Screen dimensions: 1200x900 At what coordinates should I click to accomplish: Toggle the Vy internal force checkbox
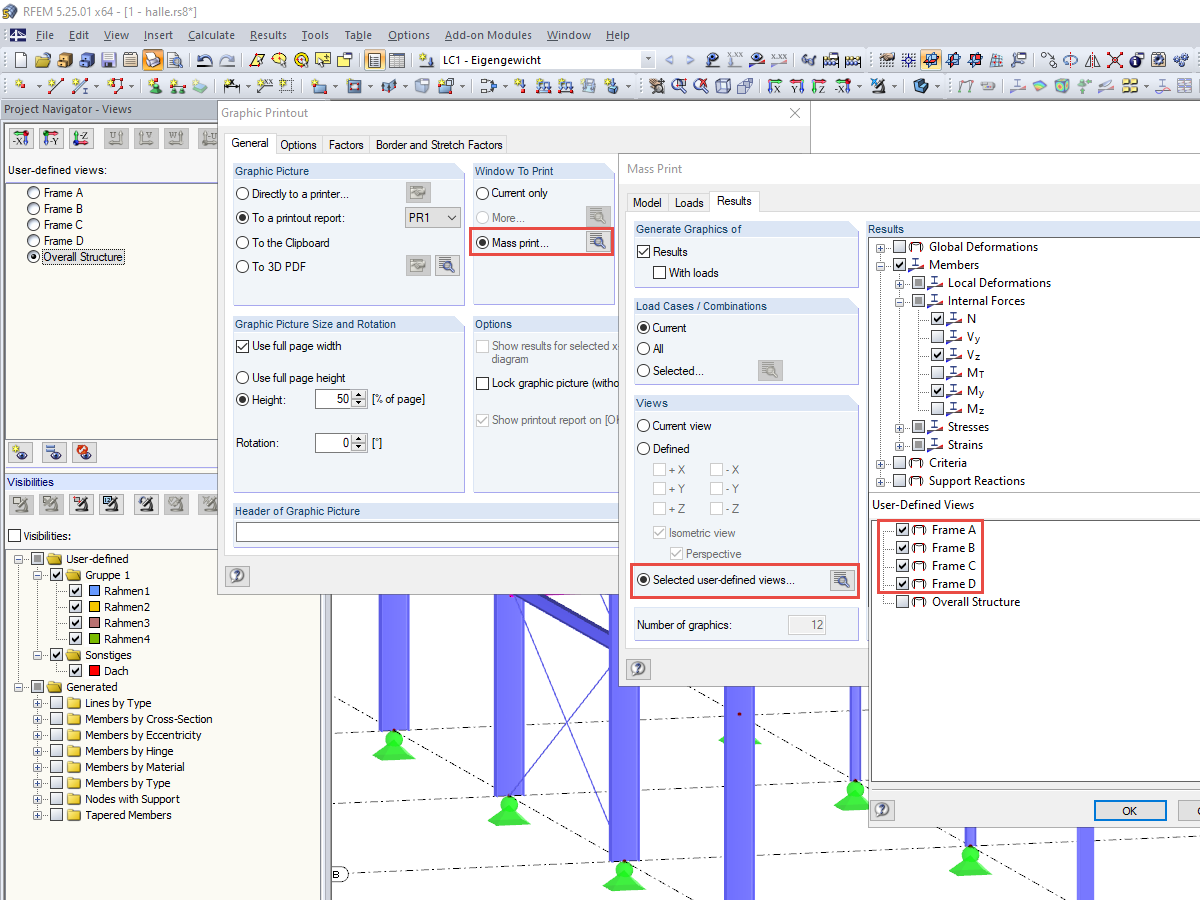pos(937,337)
